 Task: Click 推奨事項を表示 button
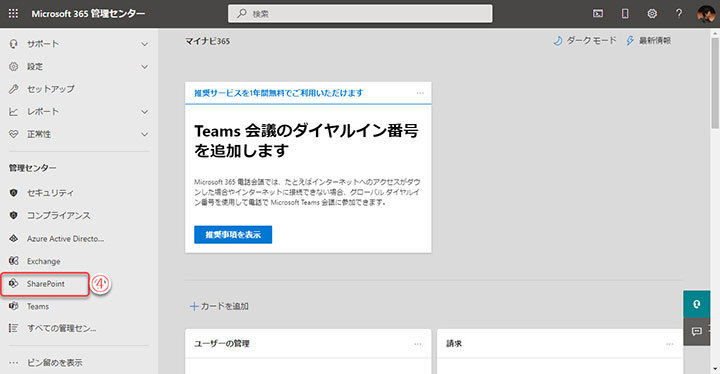[x=233, y=234]
